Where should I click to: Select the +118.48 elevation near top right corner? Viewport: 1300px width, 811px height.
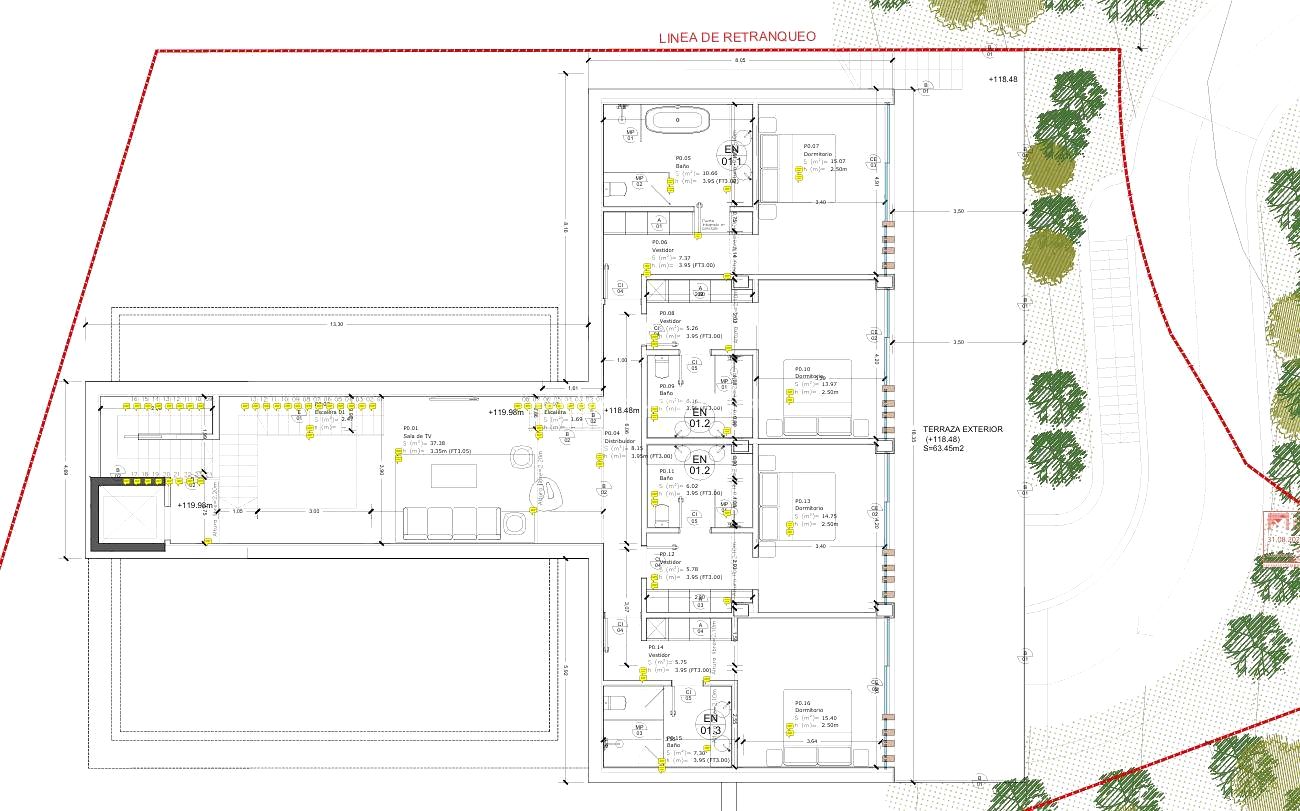click(1003, 79)
